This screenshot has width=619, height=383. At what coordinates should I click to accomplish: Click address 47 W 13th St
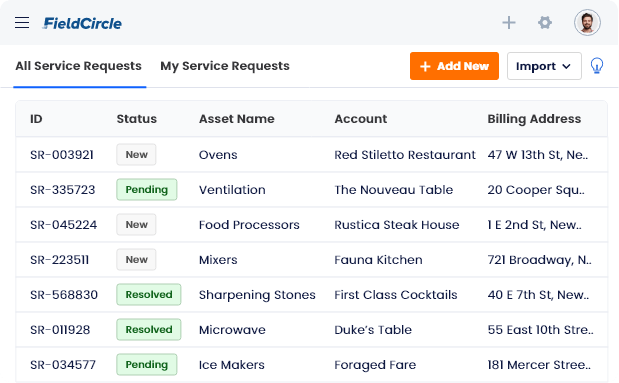538,155
